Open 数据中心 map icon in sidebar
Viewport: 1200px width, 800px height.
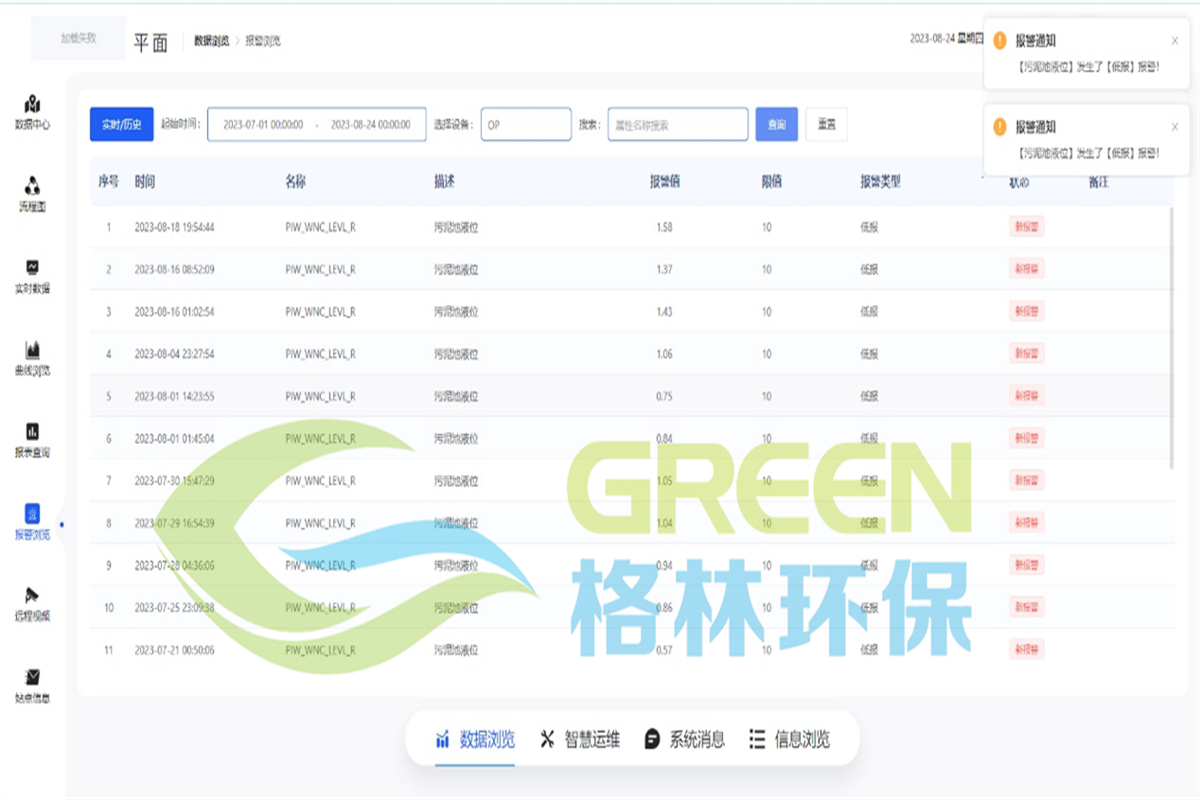(32, 104)
